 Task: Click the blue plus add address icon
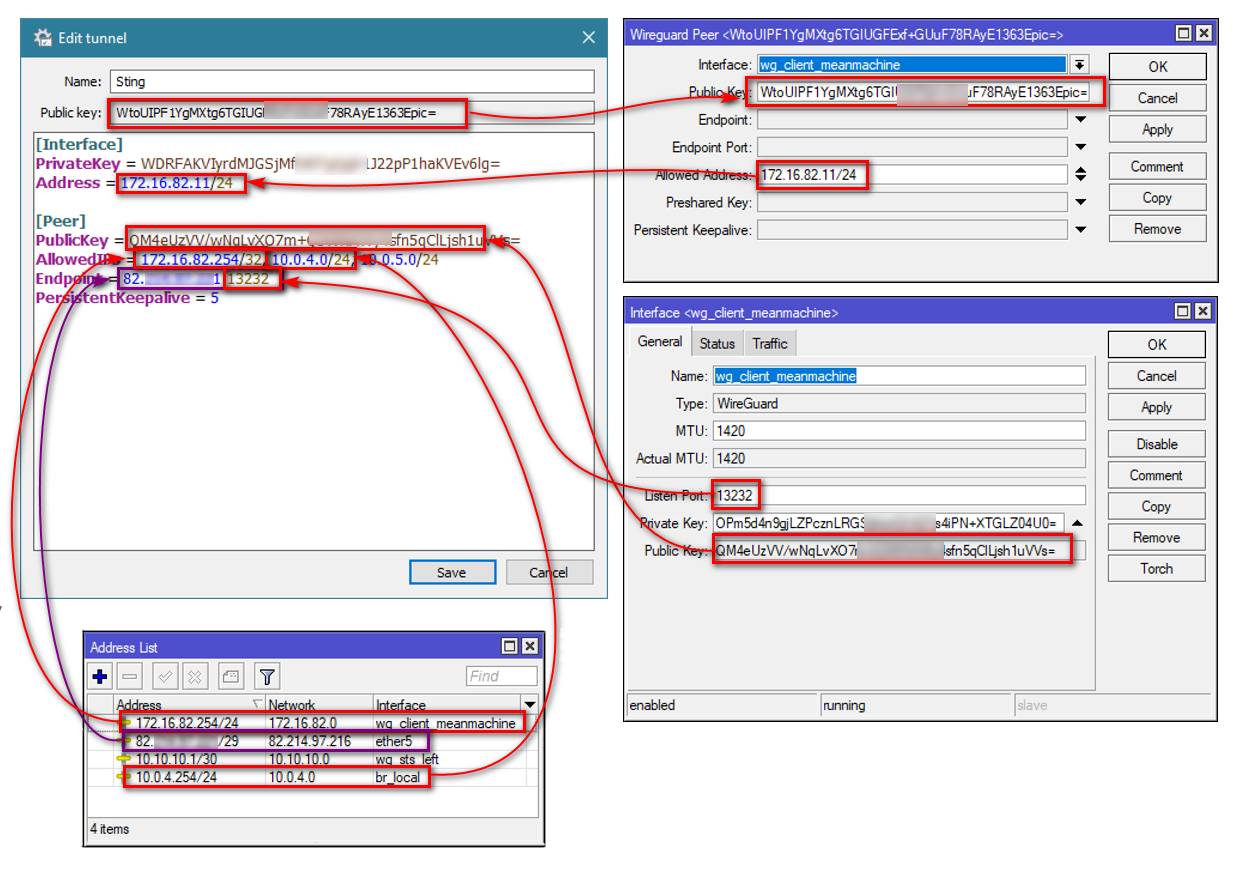(100, 677)
